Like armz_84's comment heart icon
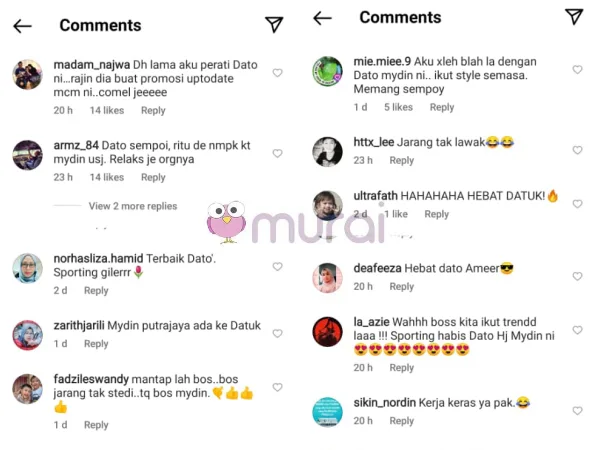 coord(277,153)
